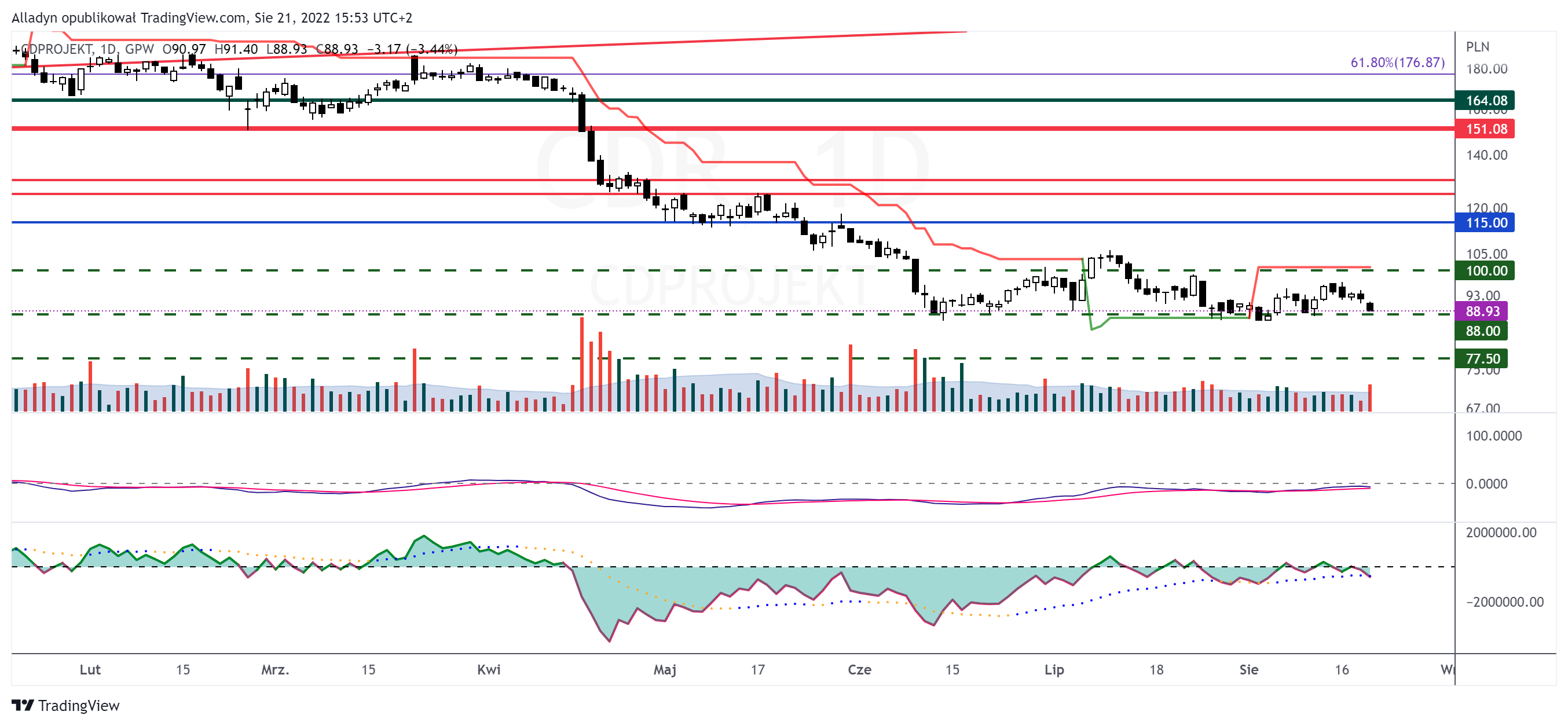
Task: Click the 0.0000 indicator axis value
Action: (x=1486, y=484)
